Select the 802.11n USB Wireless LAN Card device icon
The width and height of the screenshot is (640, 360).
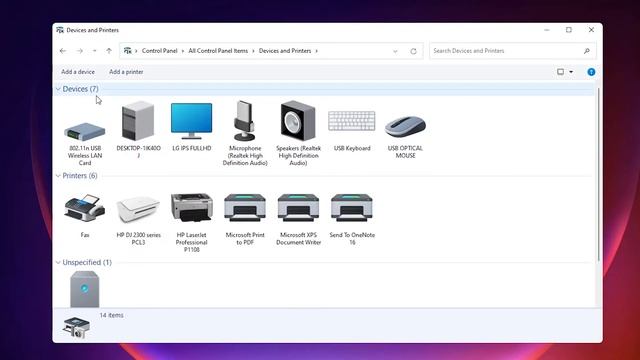(84, 131)
